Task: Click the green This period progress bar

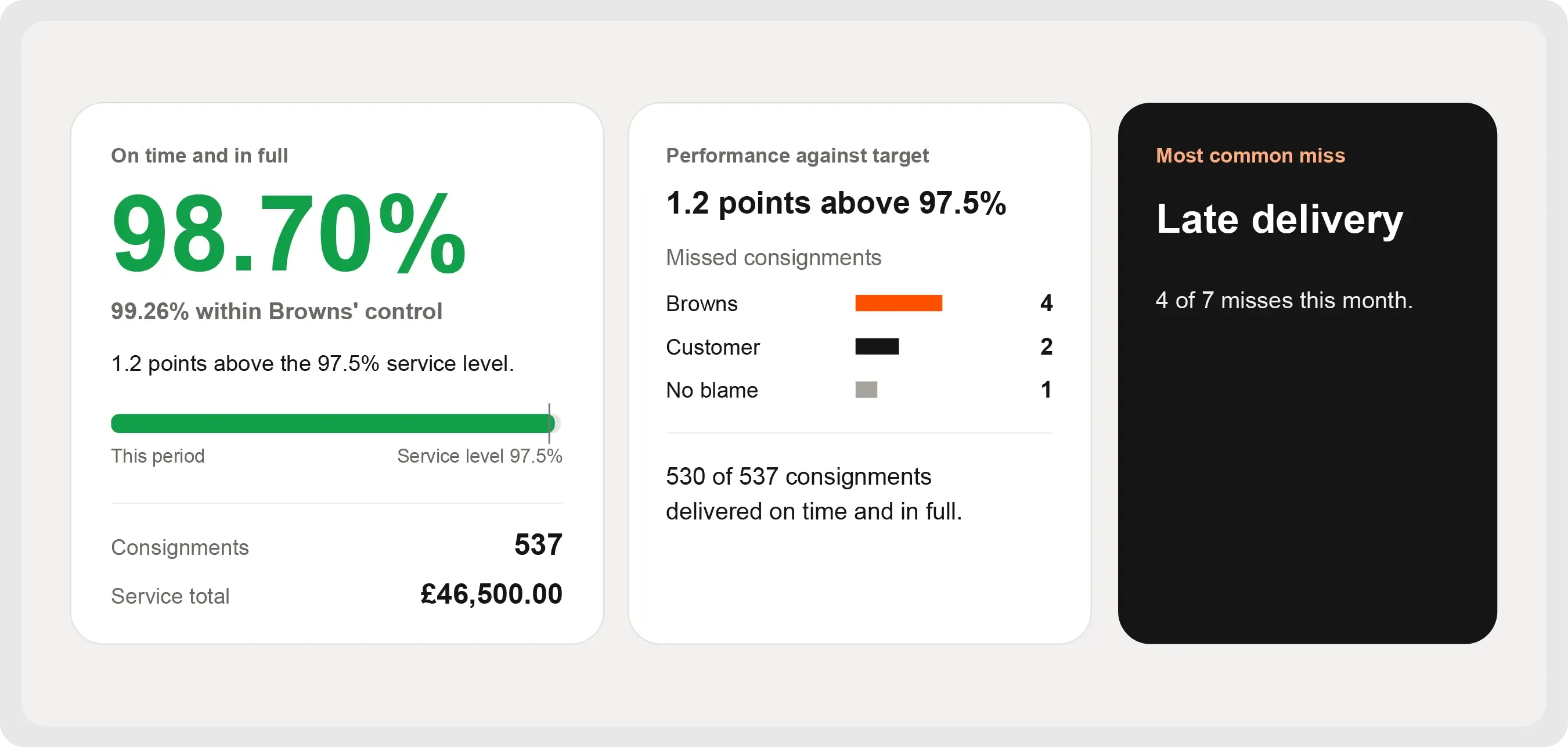Action: (333, 423)
